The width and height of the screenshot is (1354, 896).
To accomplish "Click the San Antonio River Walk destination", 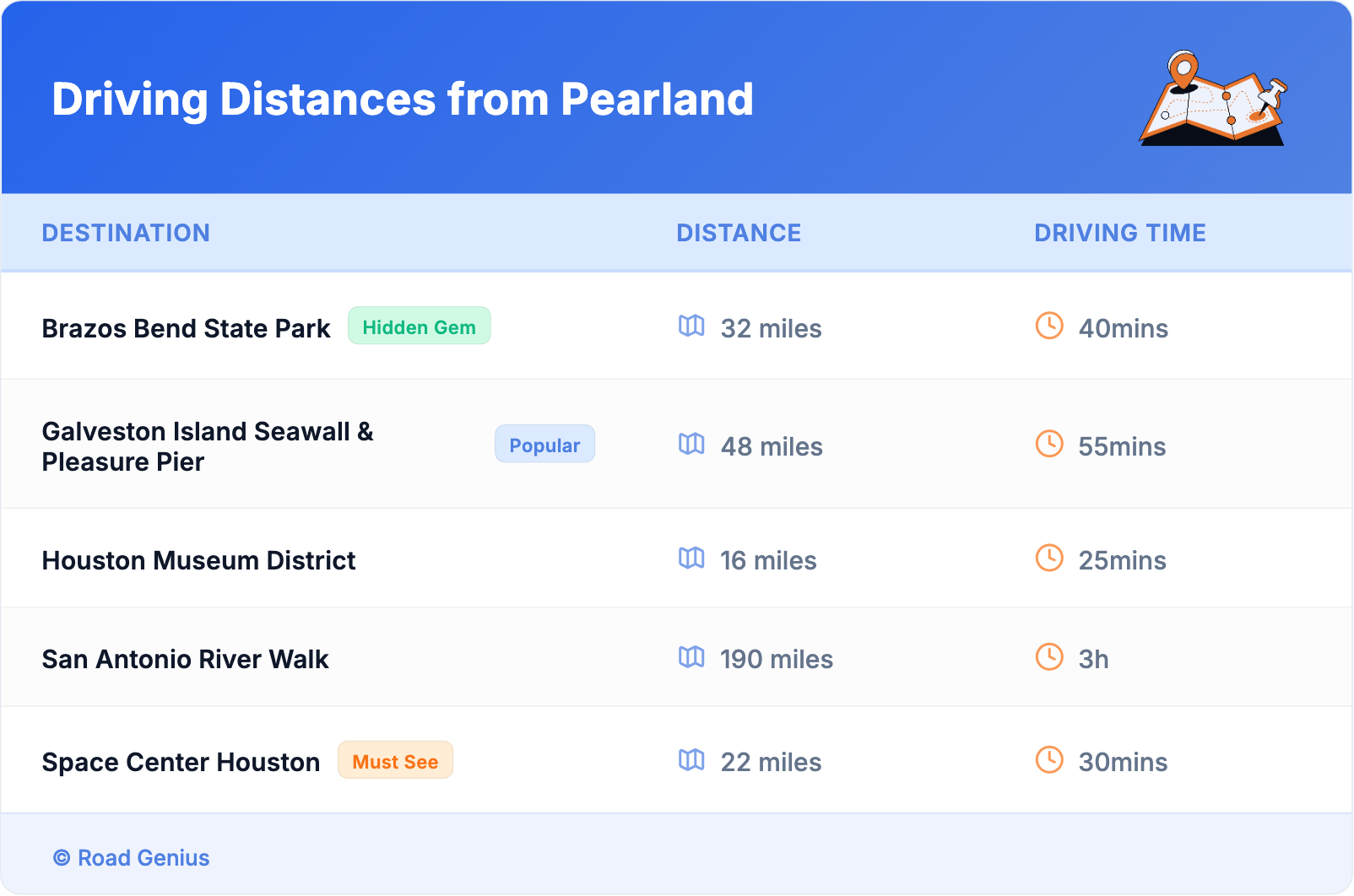I will 185,659.
